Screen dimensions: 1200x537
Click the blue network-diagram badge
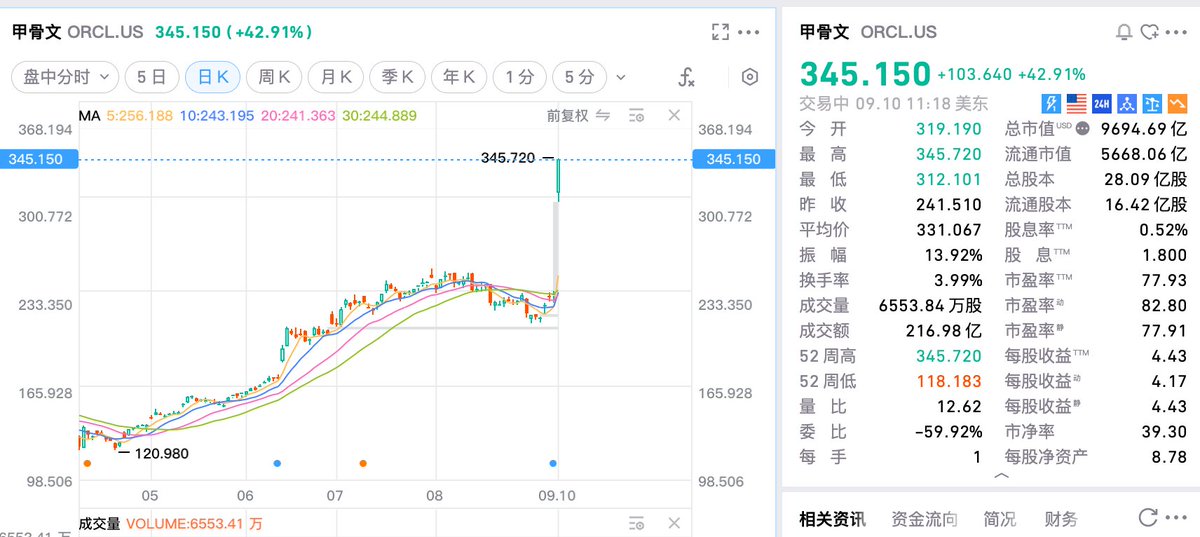pos(1127,102)
